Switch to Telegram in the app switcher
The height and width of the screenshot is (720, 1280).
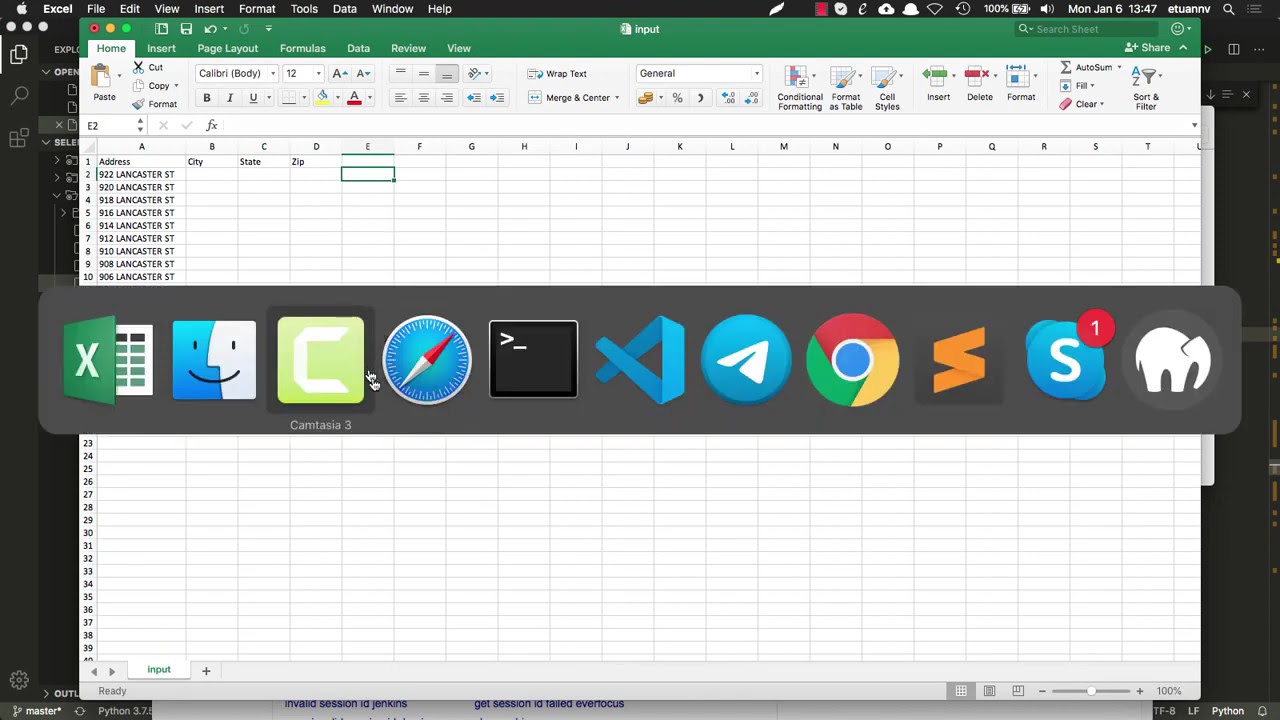746,360
